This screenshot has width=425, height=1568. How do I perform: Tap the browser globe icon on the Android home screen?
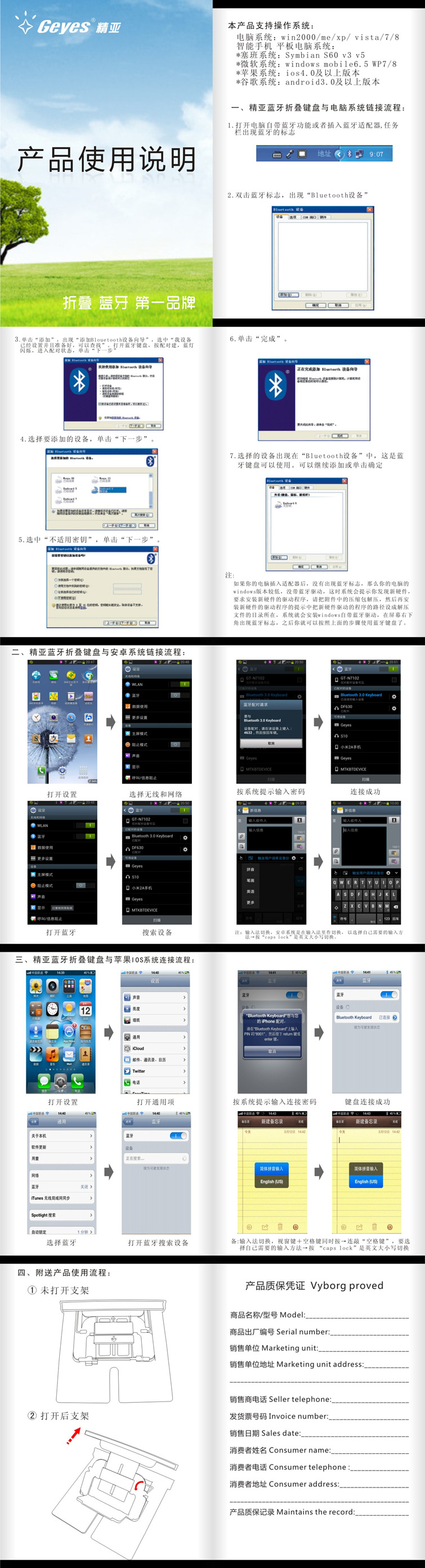pos(37,675)
